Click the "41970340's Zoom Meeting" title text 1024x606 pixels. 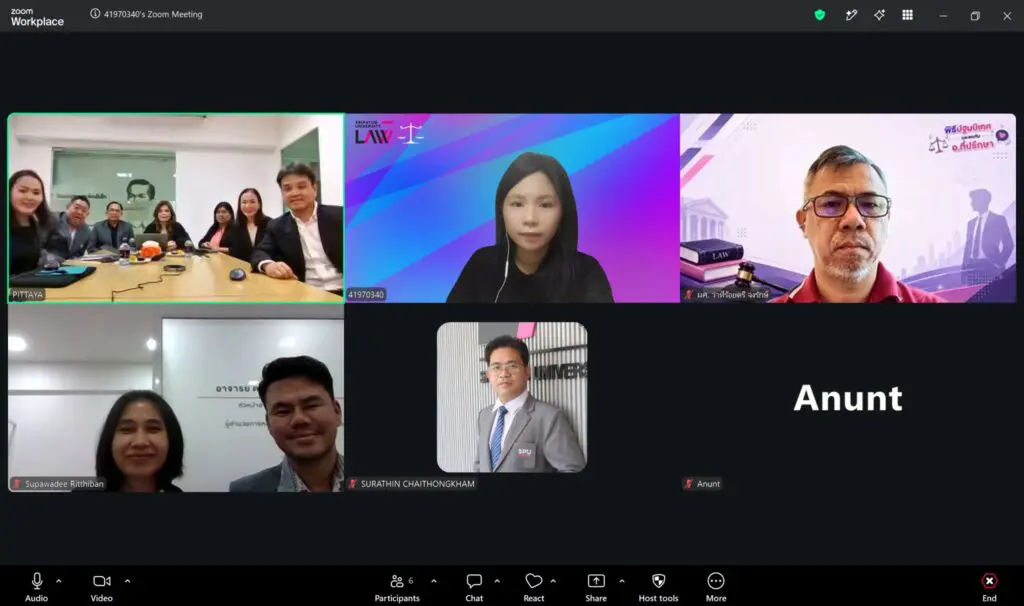[153, 14]
